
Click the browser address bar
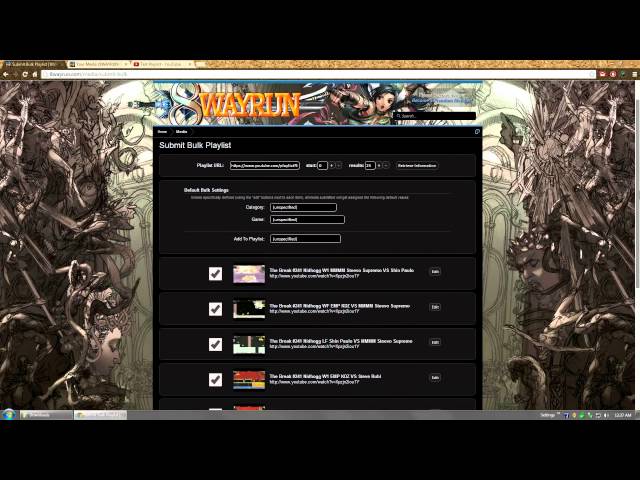(x=318, y=74)
